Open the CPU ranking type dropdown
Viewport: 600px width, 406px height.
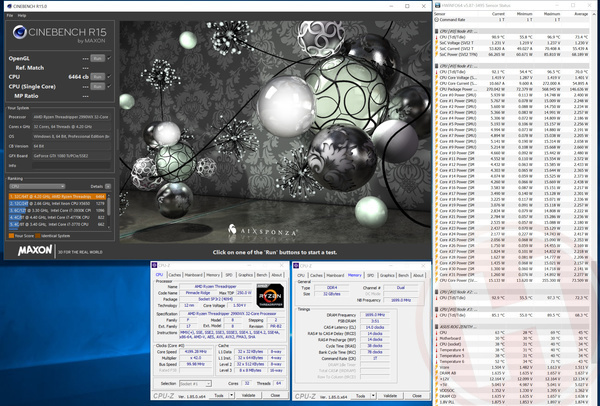click(37, 186)
